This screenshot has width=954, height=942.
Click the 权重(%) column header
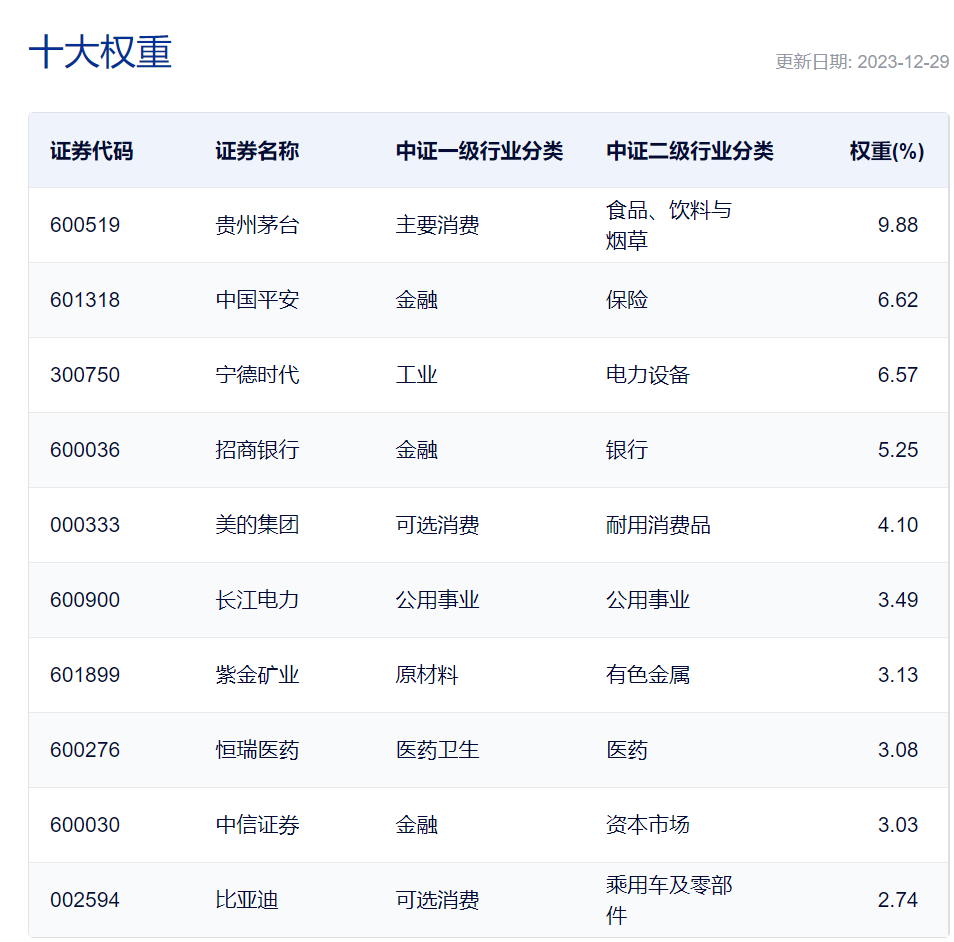886,151
